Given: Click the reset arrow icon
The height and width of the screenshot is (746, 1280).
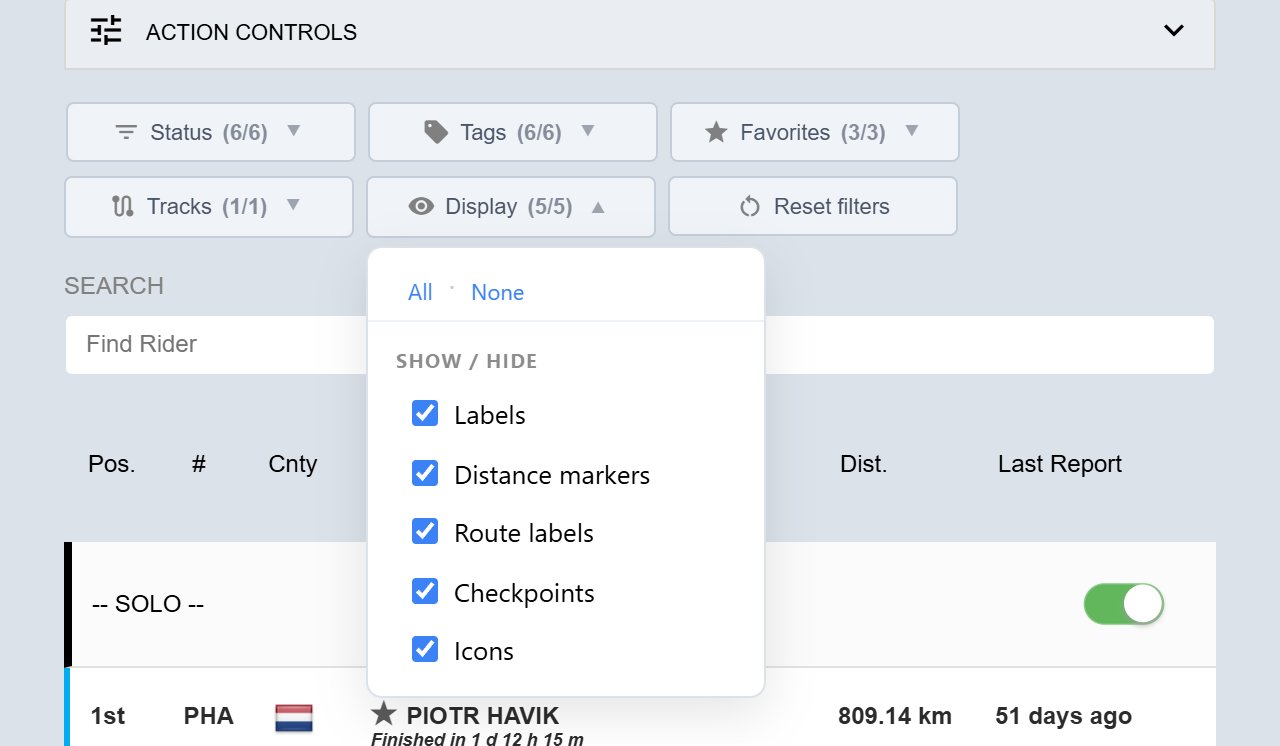Looking at the screenshot, I should tap(750, 207).
